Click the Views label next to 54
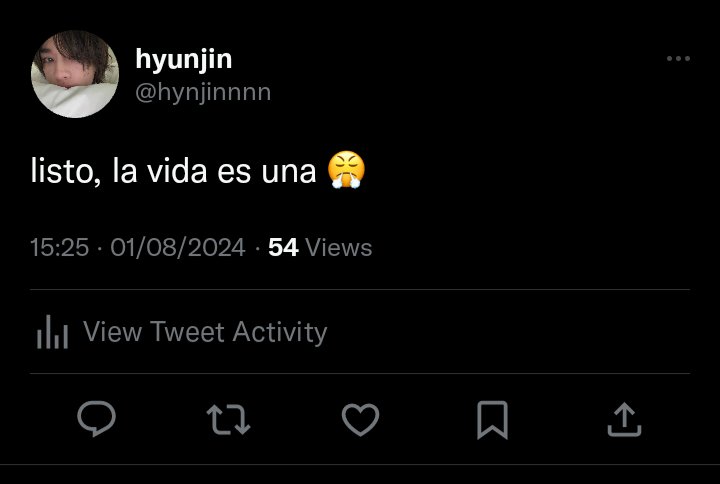The image size is (720, 484). point(338,248)
